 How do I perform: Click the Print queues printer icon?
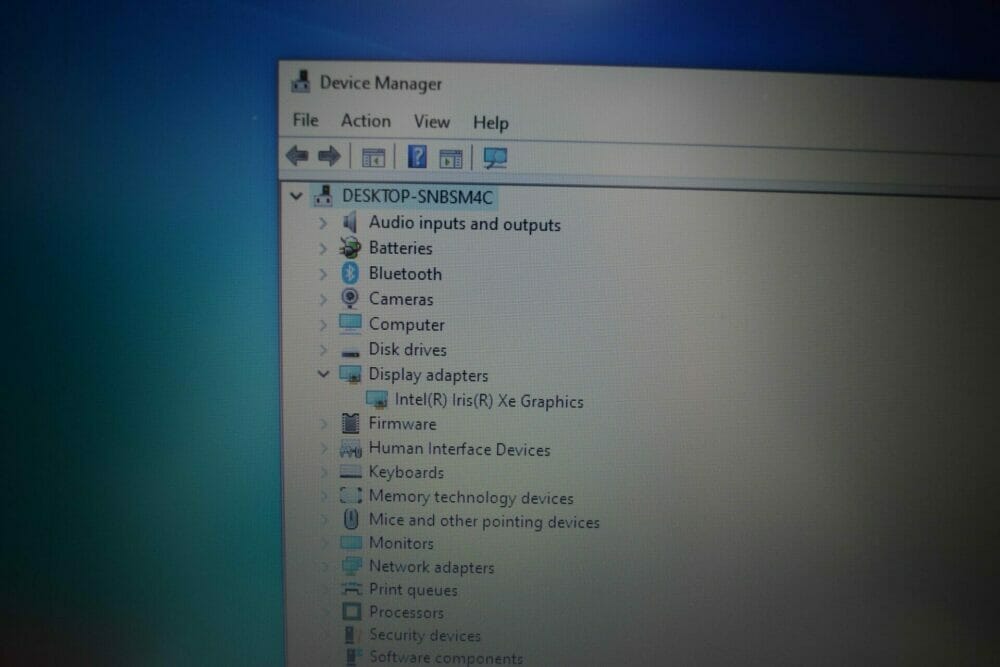(351, 589)
